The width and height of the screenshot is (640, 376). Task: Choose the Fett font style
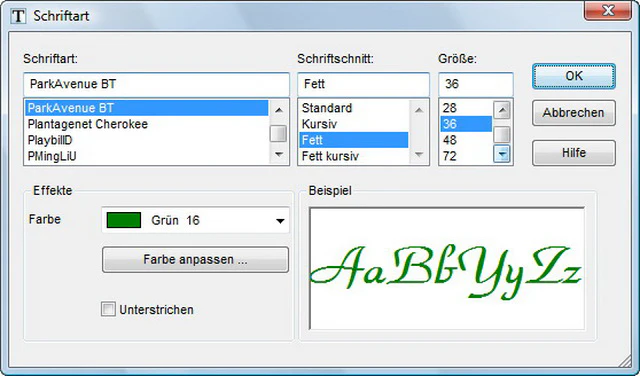click(353, 140)
